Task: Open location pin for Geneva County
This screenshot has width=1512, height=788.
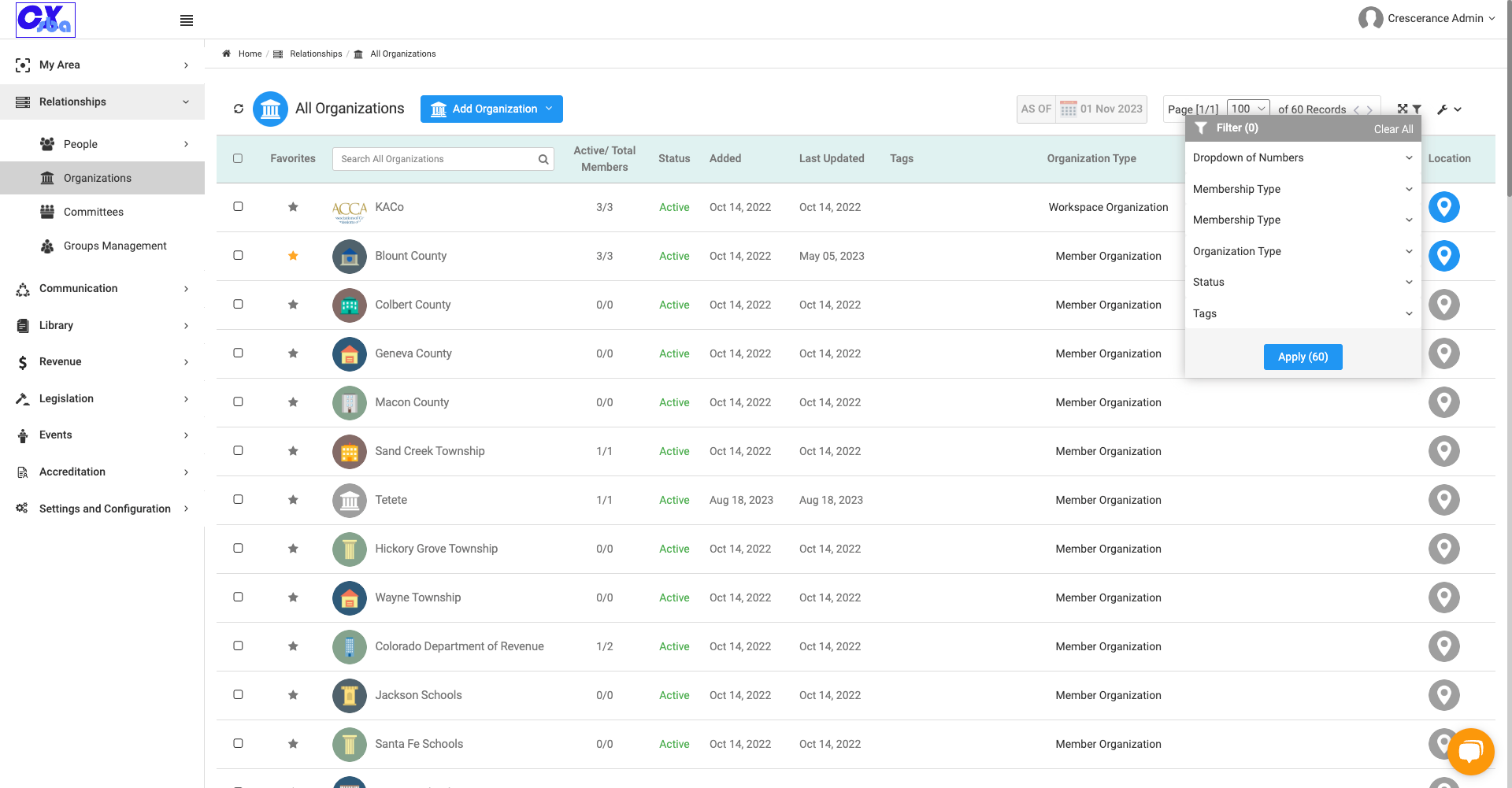Action: click(1444, 353)
